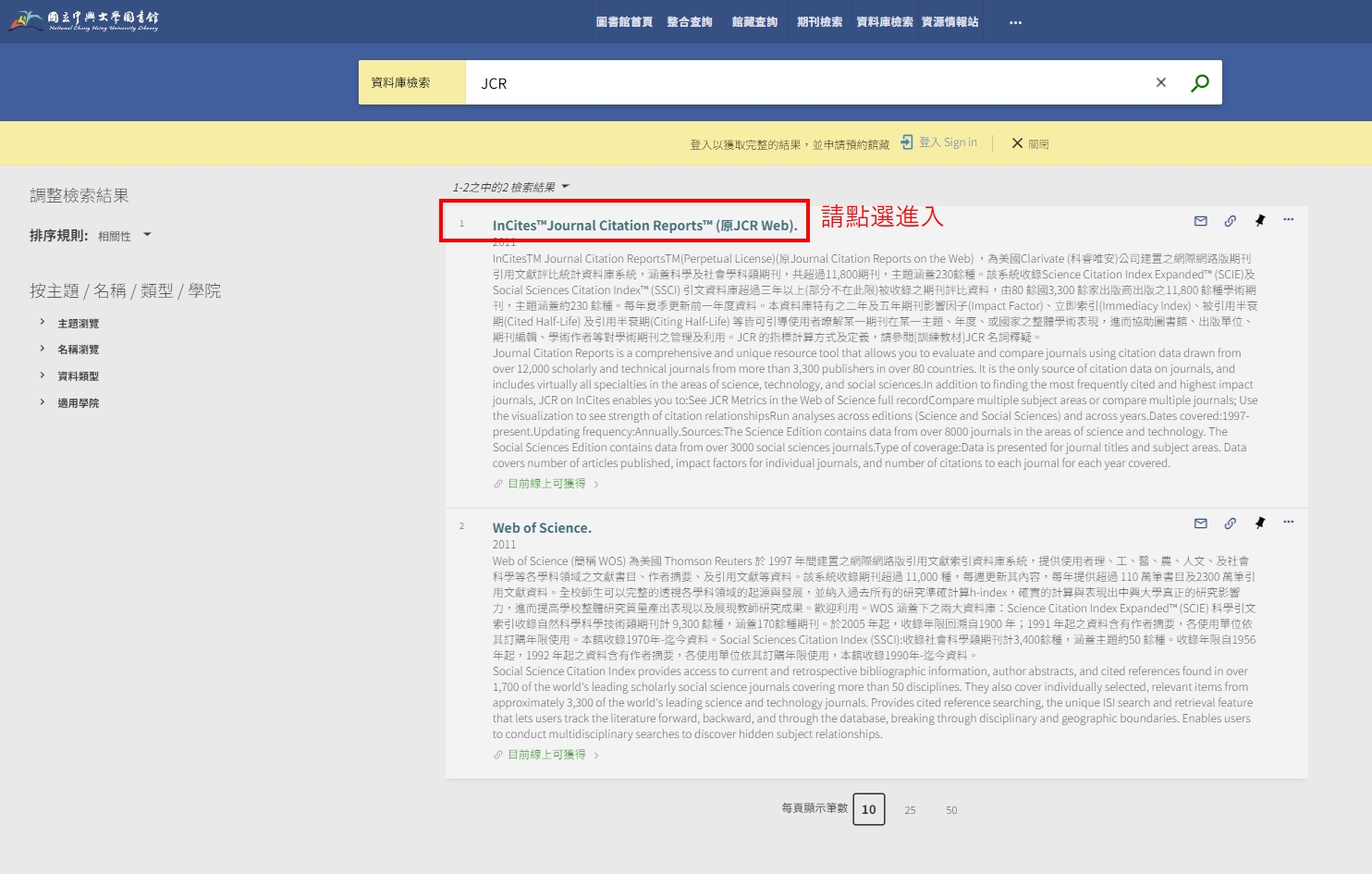Image resolution: width=1372 pixels, height=874 pixels.
Task: Expand the 主題瀏覽 facet
Action: (69, 323)
